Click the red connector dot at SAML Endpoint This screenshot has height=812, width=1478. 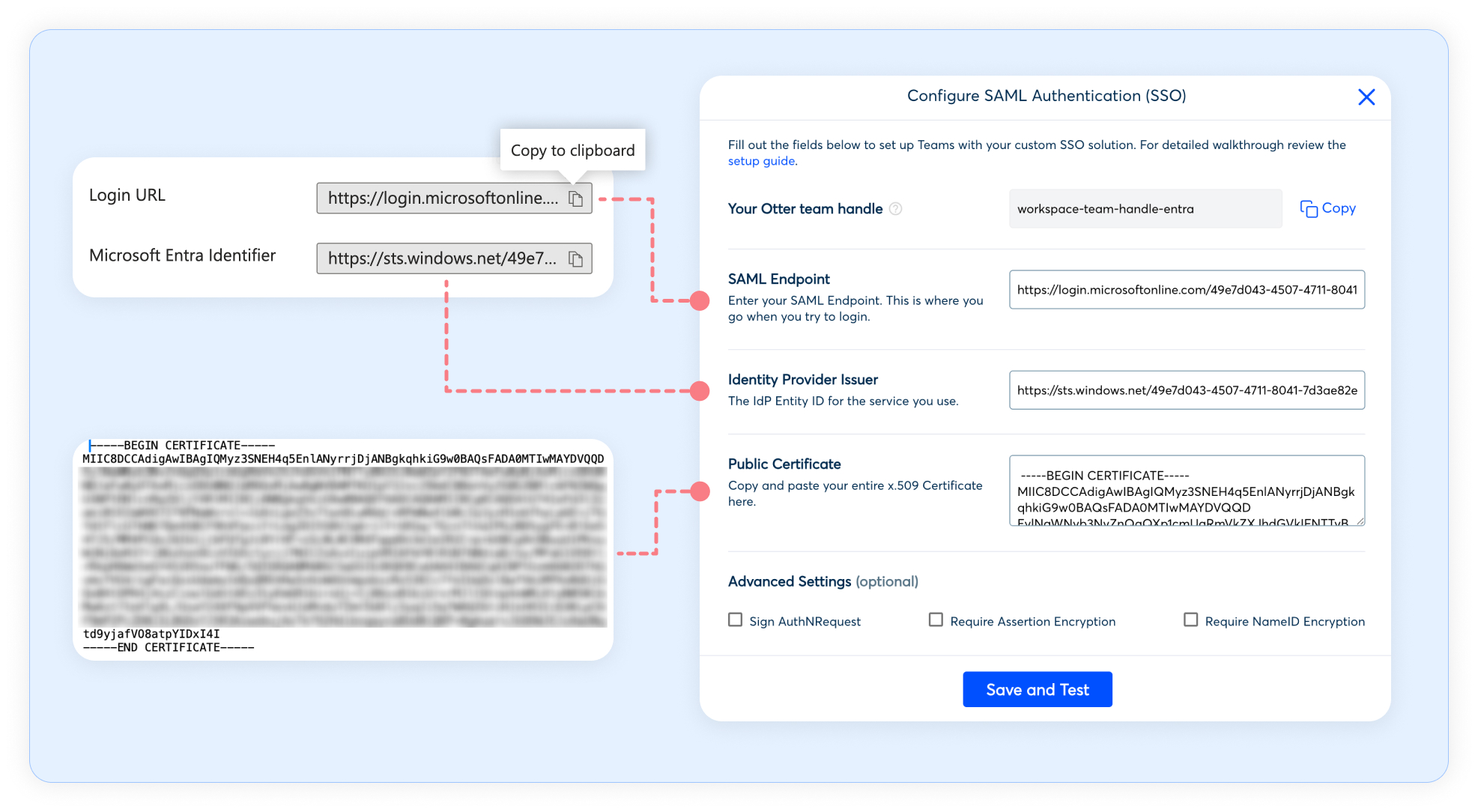click(x=699, y=300)
